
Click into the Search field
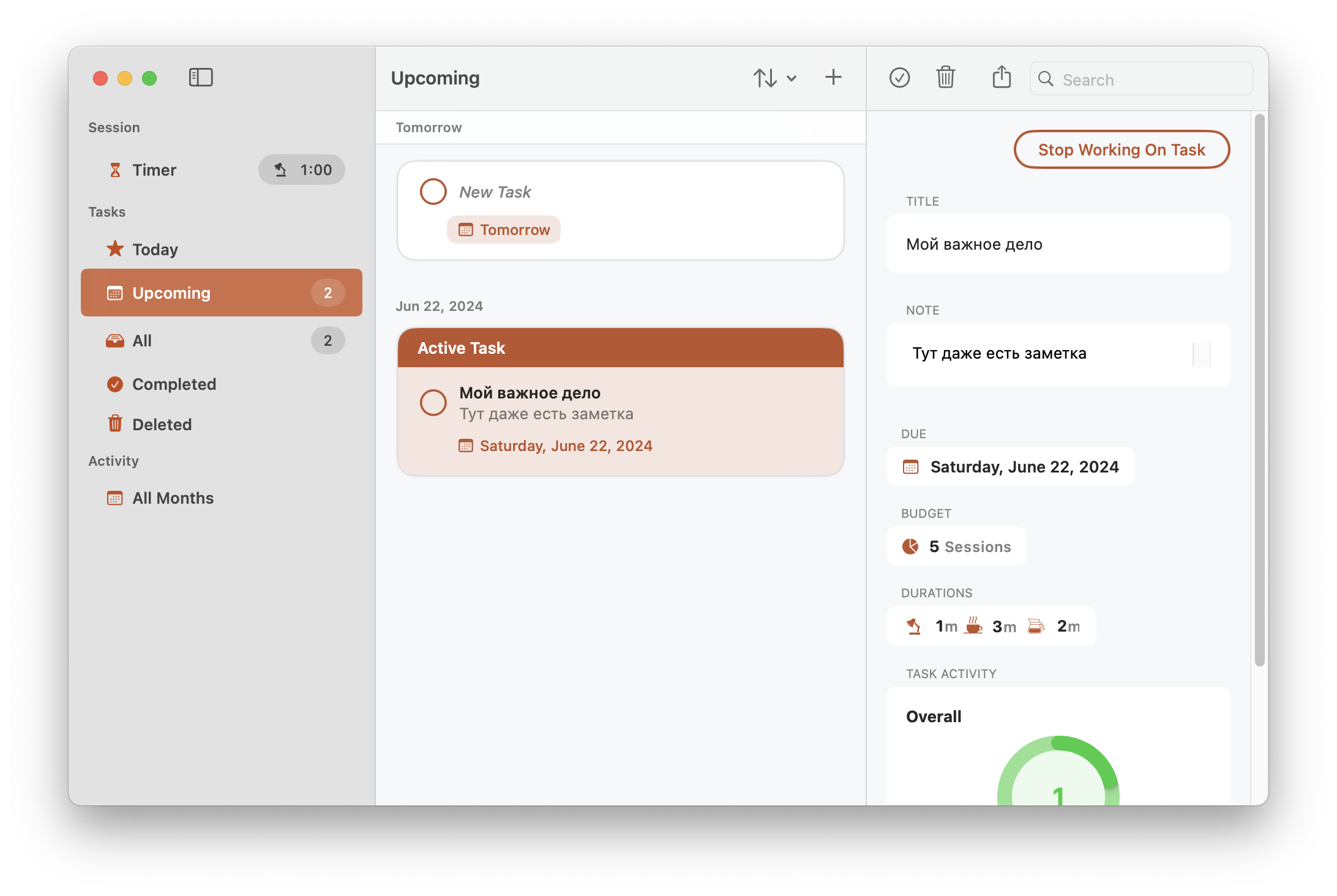1151,80
